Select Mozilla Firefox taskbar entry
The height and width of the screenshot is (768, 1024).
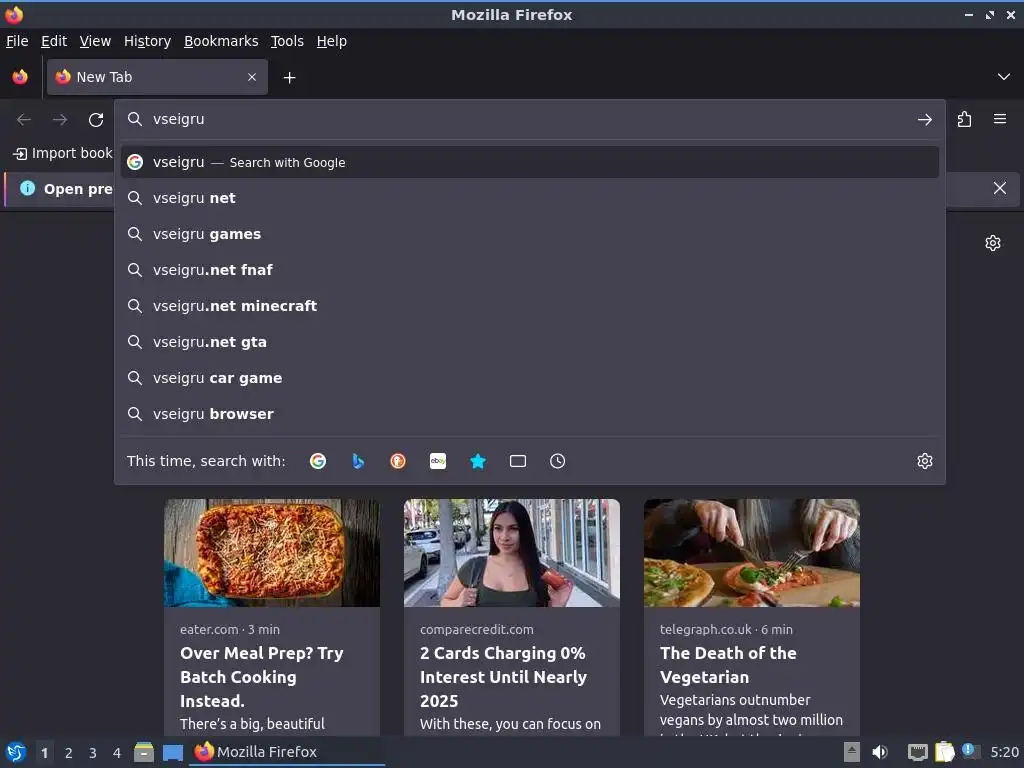click(x=287, y=752)
